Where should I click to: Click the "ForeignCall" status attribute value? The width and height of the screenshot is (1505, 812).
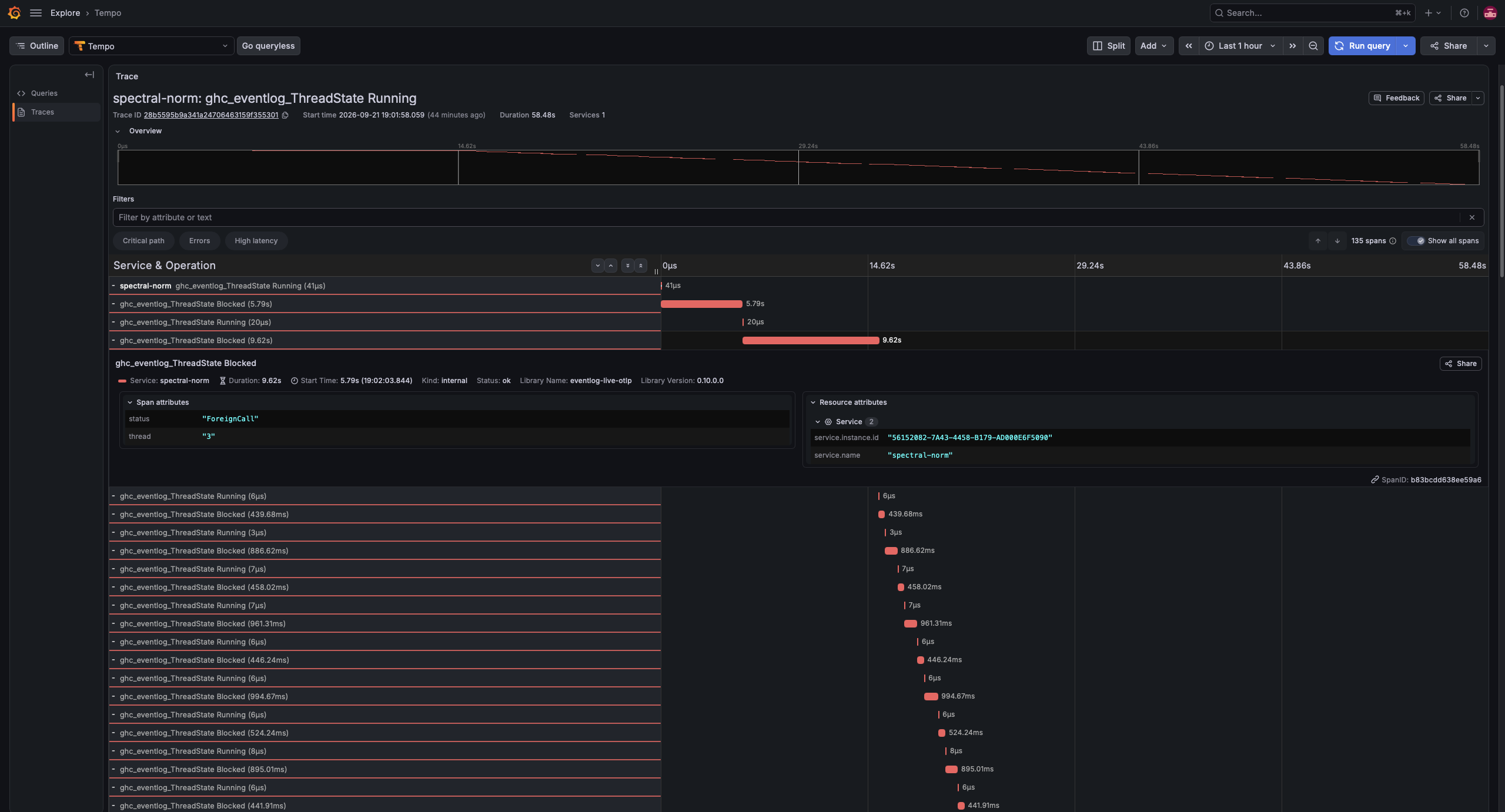click(x=230, y=419)
